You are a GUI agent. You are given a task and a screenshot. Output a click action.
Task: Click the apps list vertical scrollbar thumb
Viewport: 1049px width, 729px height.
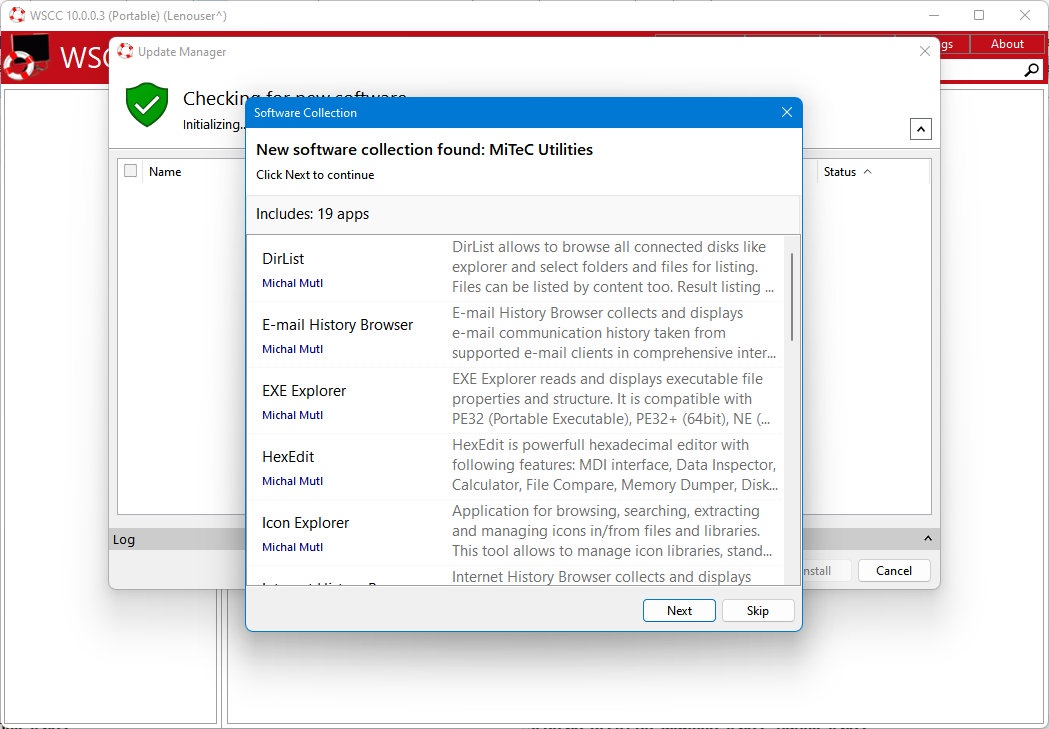pyautogui.click(x=792, y=297)
